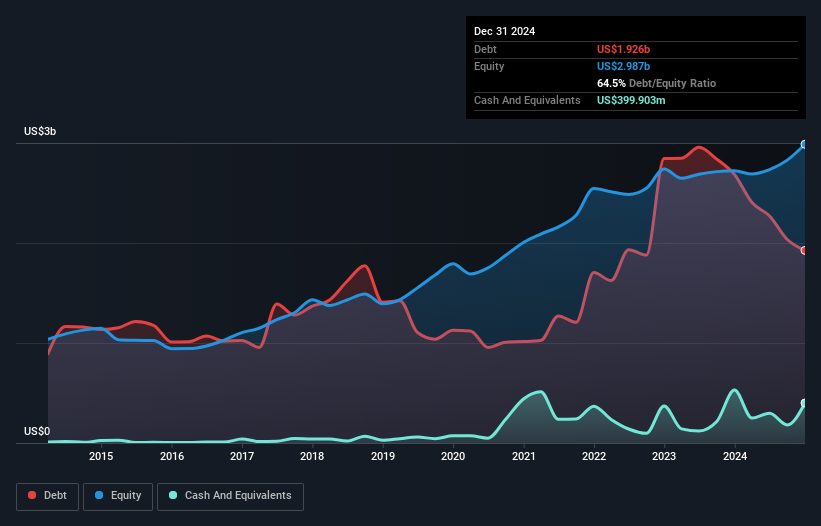Click the blue Equity legend dot
This screenshot has height=526, width=821.
pyautogui.click(x=99, y=495)
